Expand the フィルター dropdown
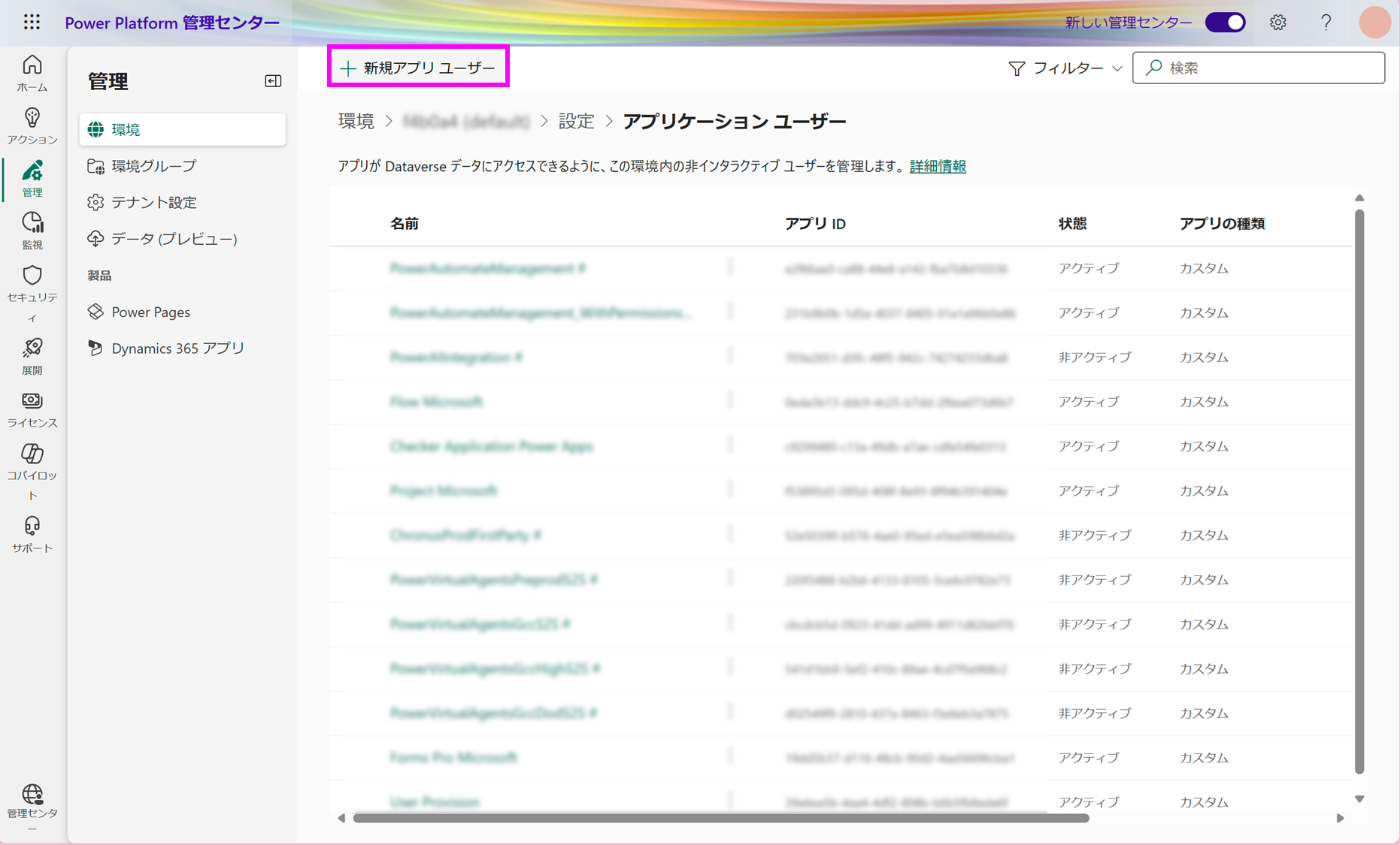This screenshot has width=1400, height=845. [x=1117, y=68]
